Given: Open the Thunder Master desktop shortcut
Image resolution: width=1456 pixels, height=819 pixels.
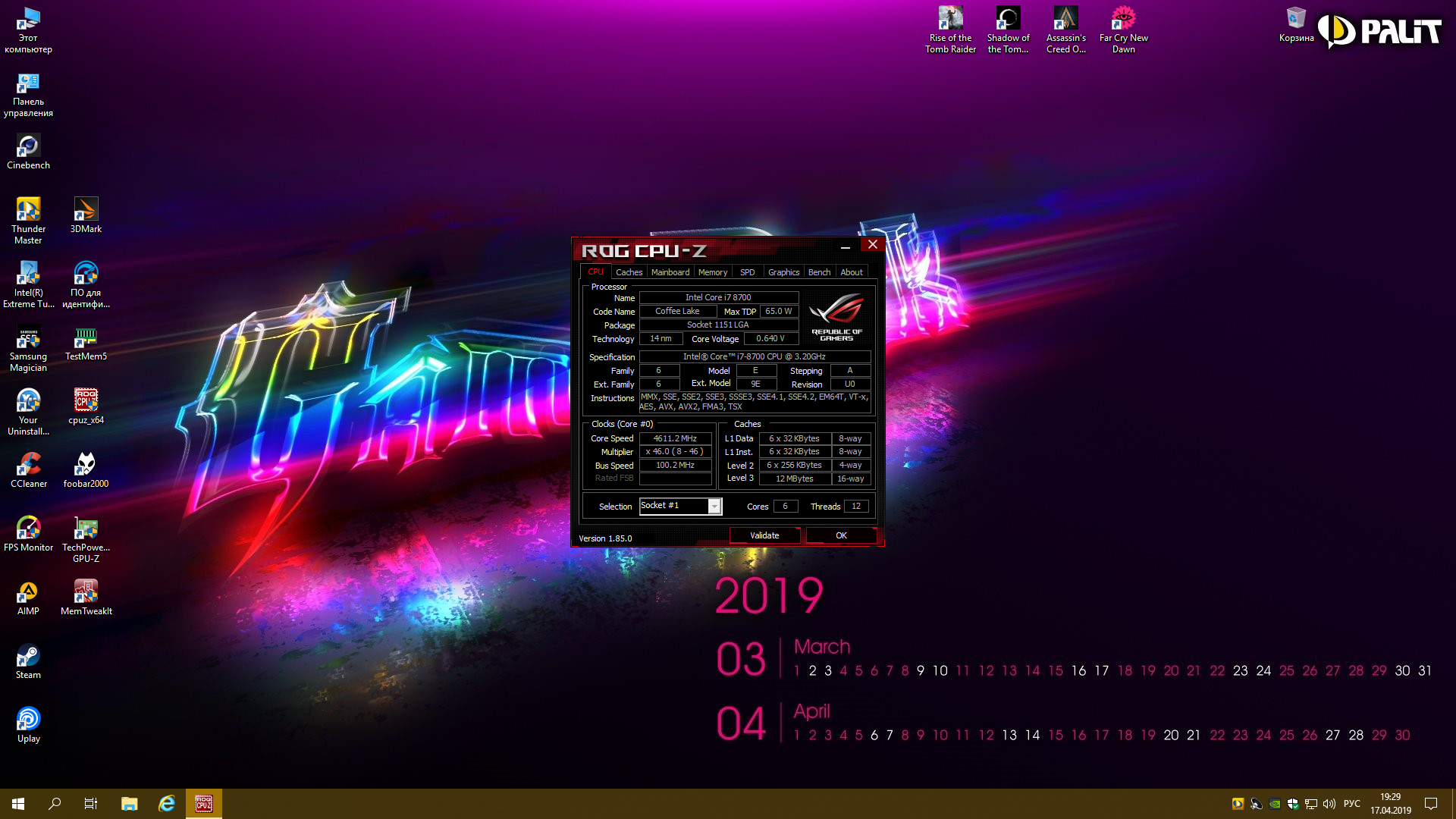Looking at the screenshot, I should pos(28,210).
